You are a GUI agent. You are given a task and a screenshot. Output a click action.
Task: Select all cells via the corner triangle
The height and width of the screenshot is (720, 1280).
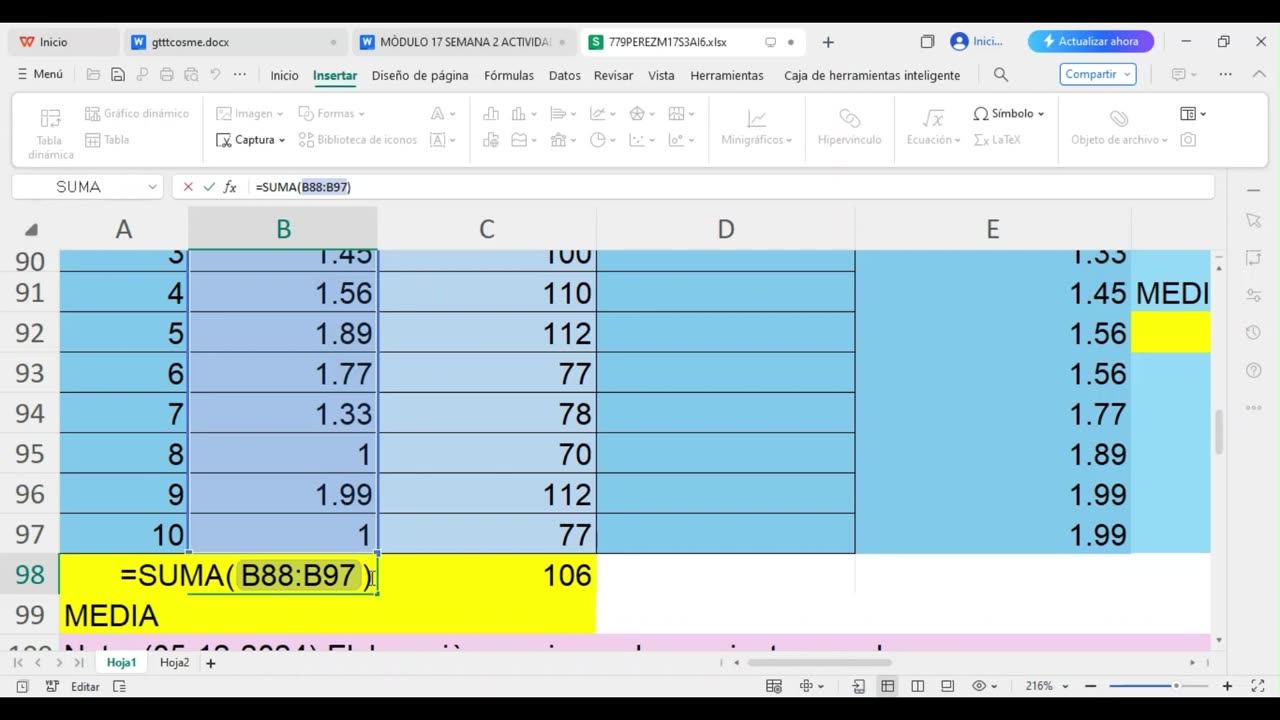(31, 230)
